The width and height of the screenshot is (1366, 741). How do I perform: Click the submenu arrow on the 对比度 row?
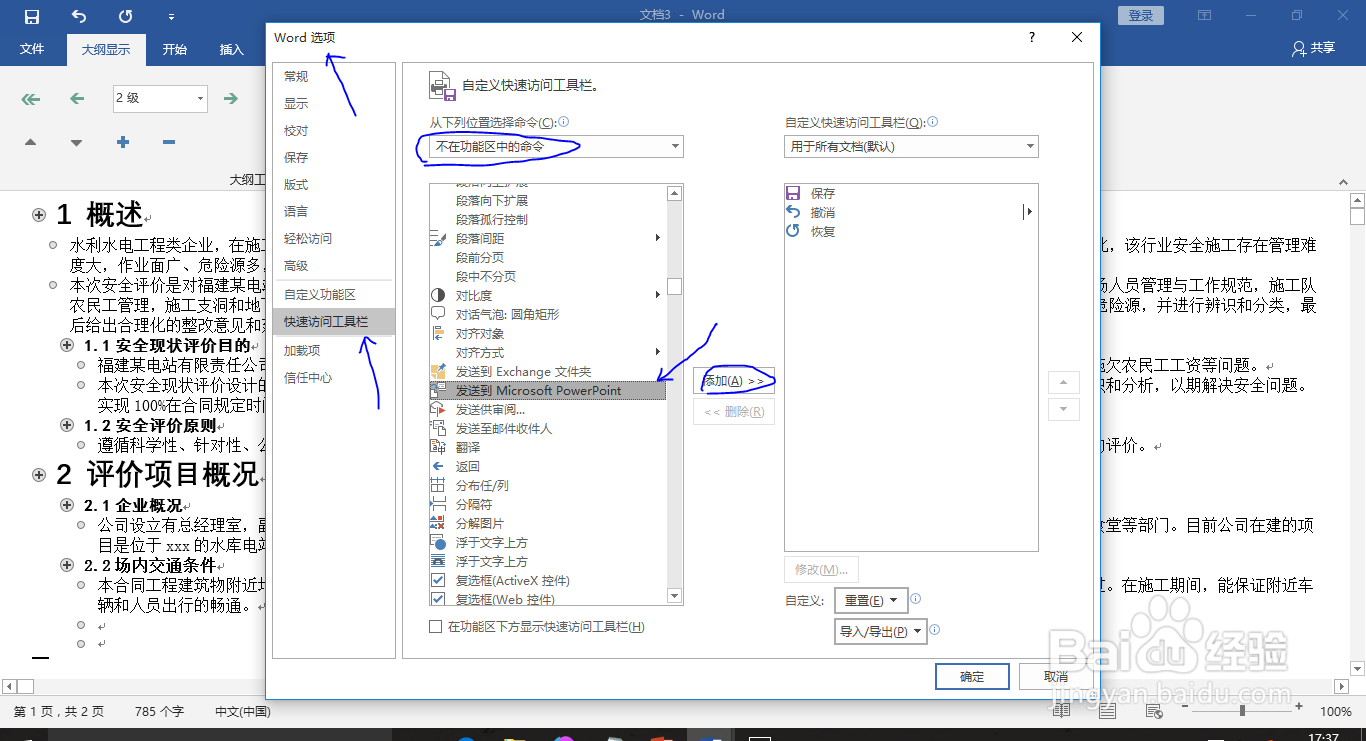click(x=658, y=295)
